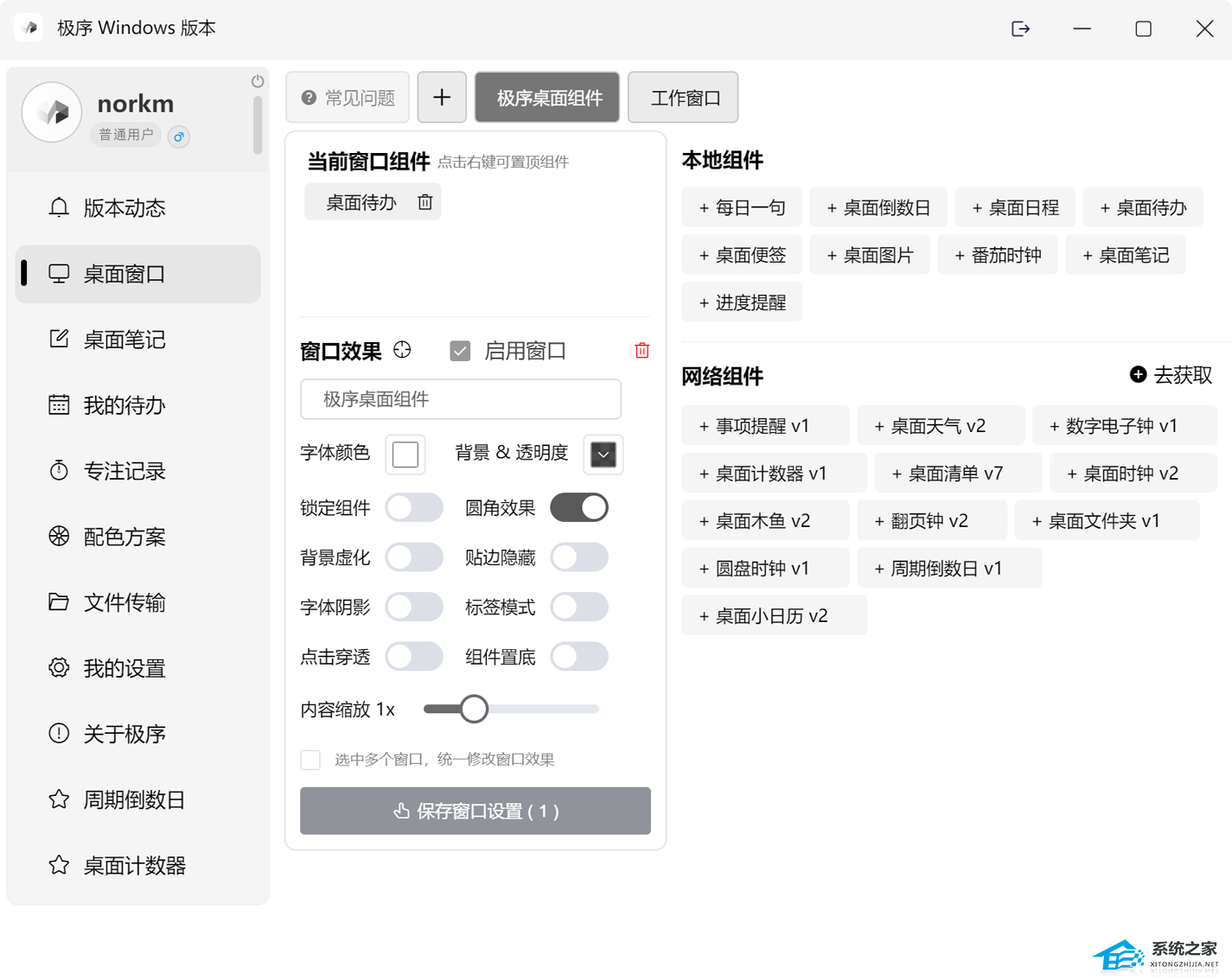Enable the 组件置底 switch
This screenshot has height=980, width=1232.
[x=579, y=657]
